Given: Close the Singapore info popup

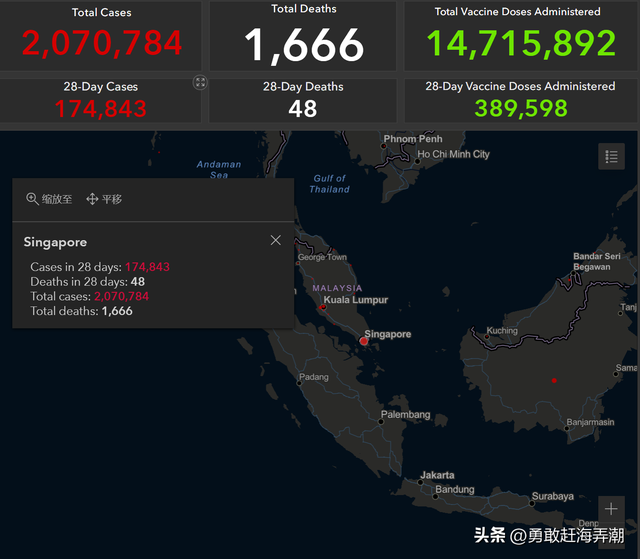Looking at the screenshot, I should coord(276,240).
